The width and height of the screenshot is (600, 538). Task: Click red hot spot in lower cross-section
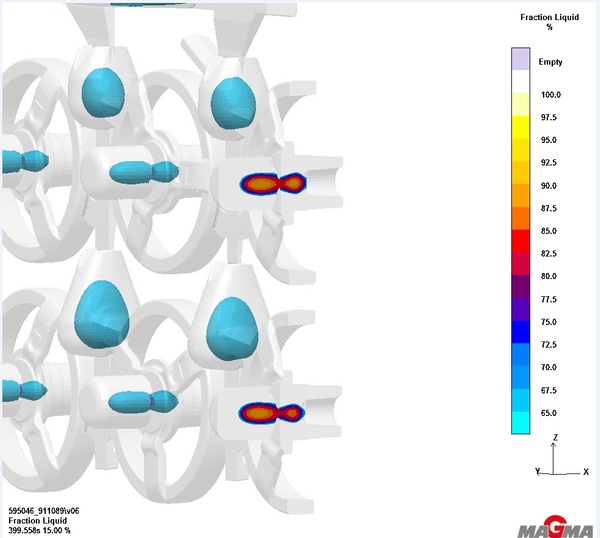point(258,412)
